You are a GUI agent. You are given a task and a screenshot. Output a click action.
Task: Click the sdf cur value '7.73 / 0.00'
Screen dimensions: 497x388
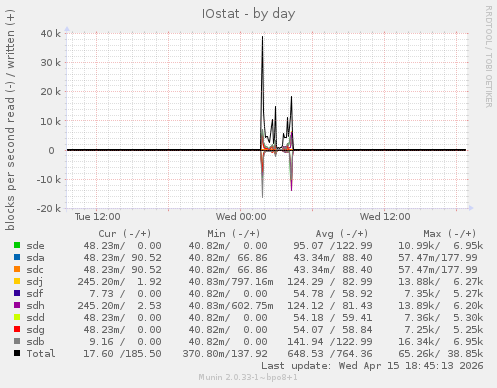125,294
